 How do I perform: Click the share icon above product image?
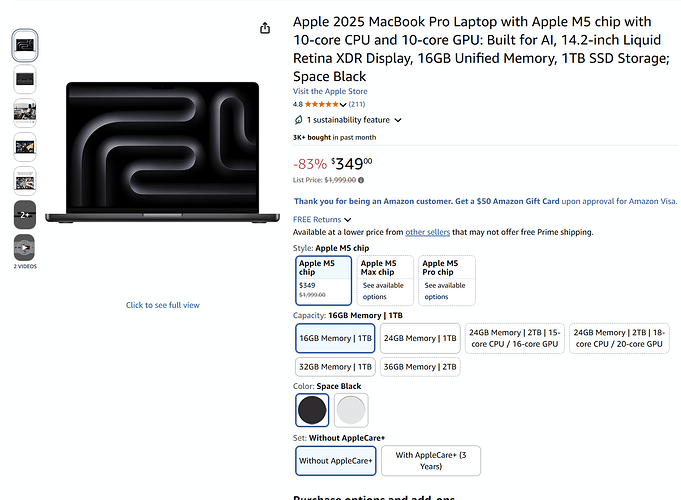coord(265,28)
